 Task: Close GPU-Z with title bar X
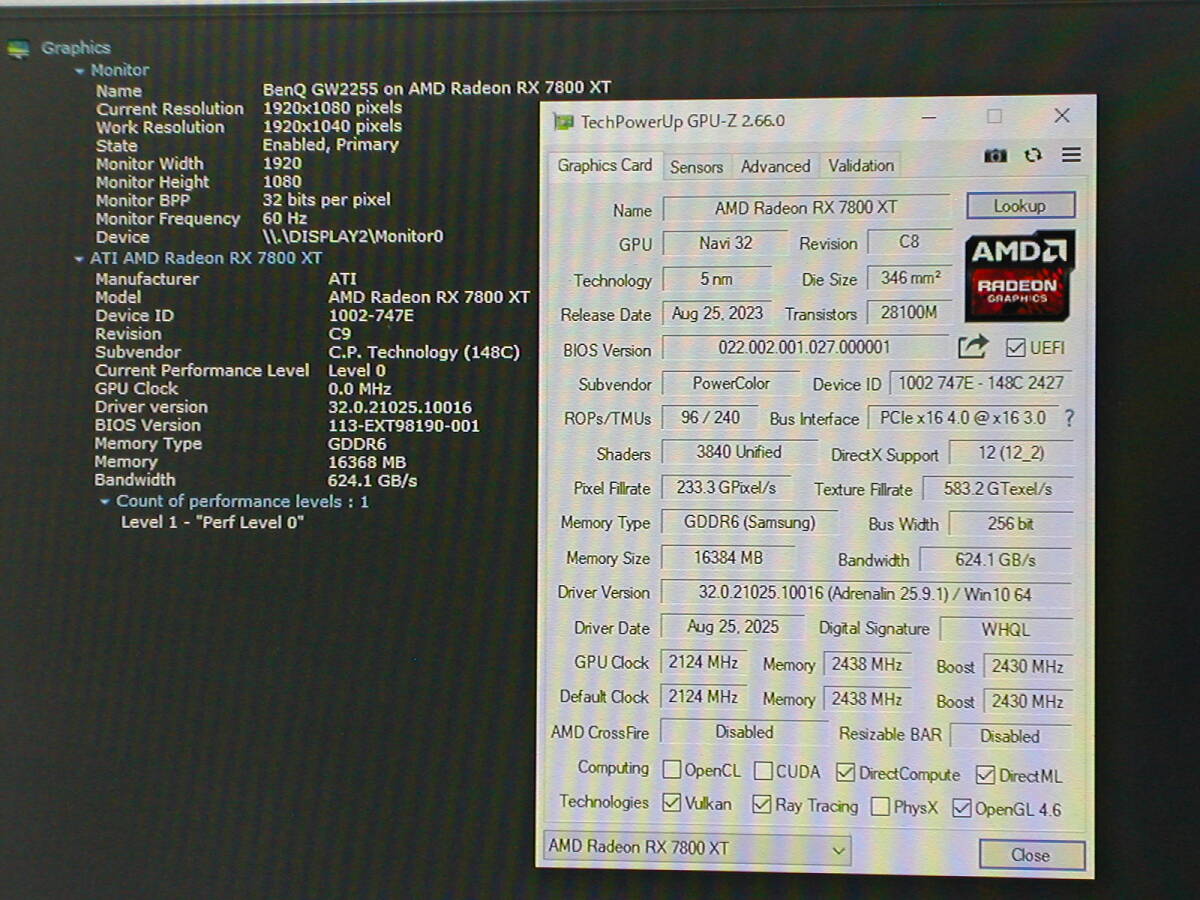click(x=1062, y=116)
